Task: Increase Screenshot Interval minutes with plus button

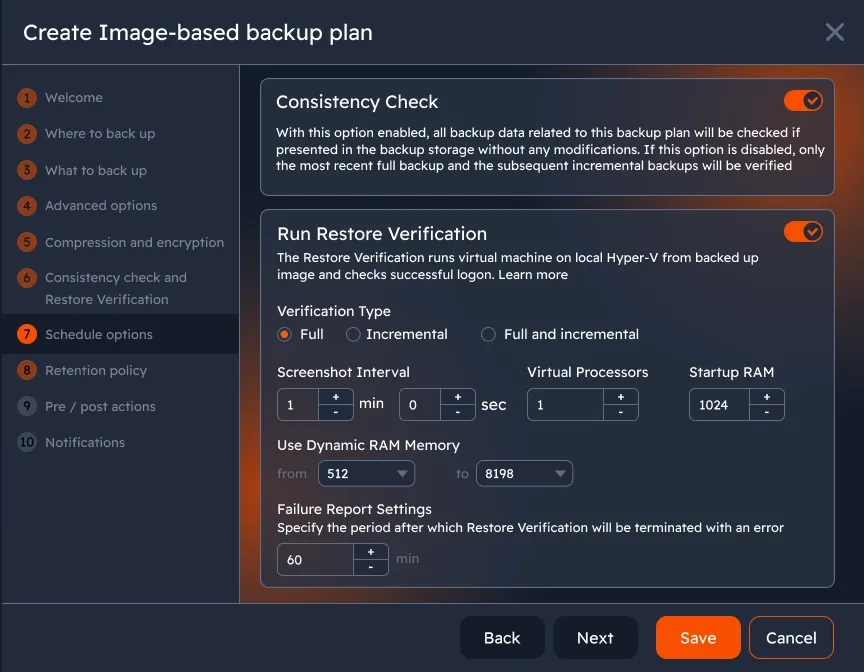Action: (x=335, y=397)
